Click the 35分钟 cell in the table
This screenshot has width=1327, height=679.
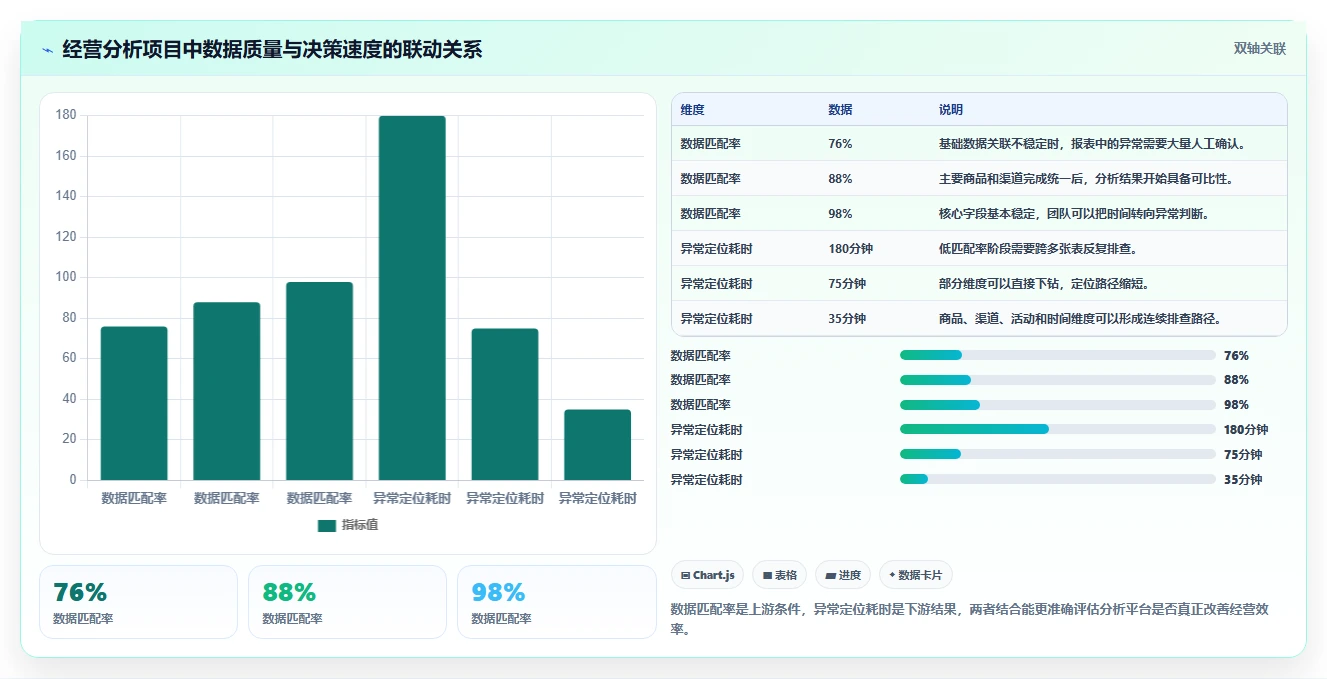pyautogui.click(x=848, y=319)
